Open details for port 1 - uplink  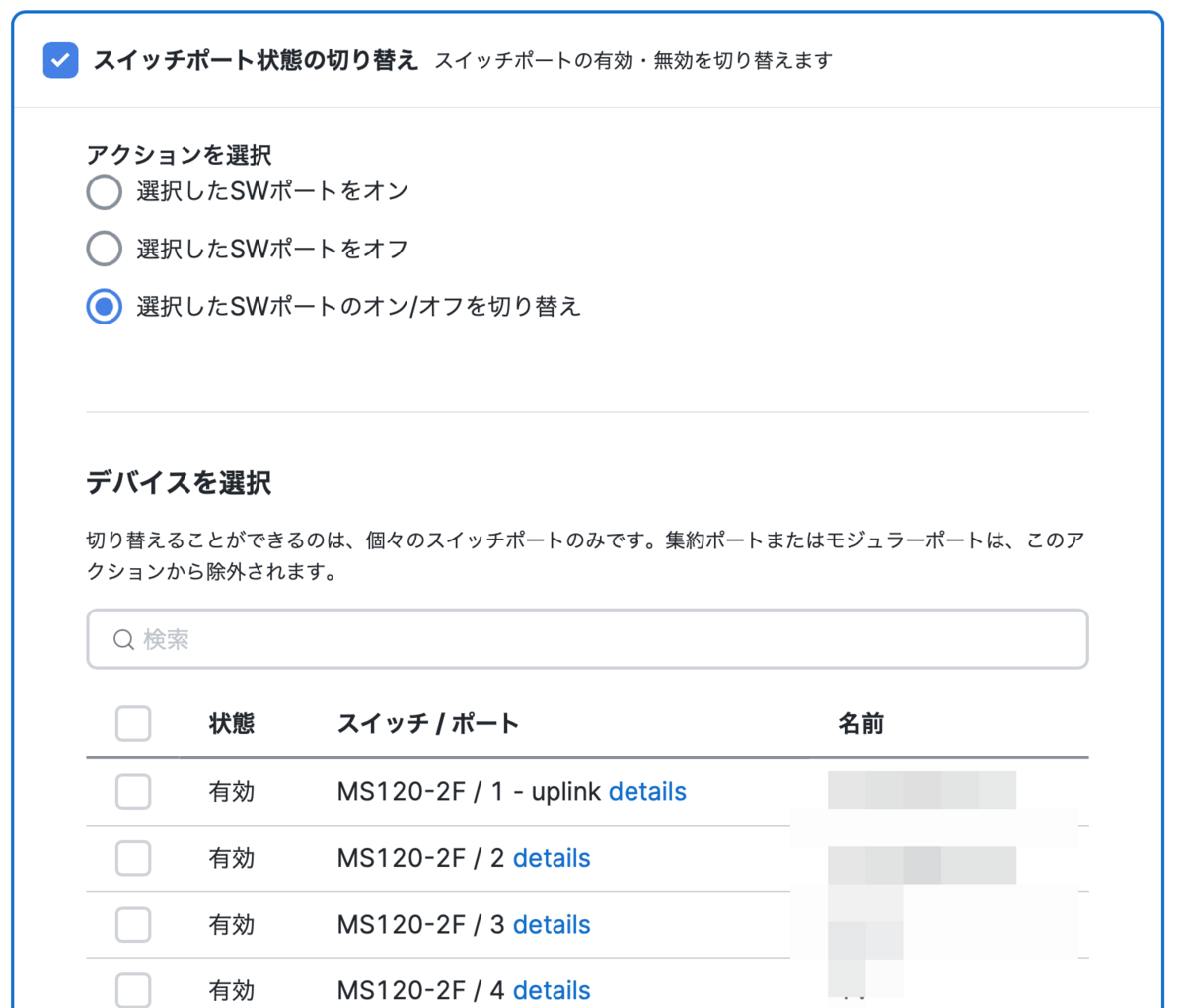point(647,791)
